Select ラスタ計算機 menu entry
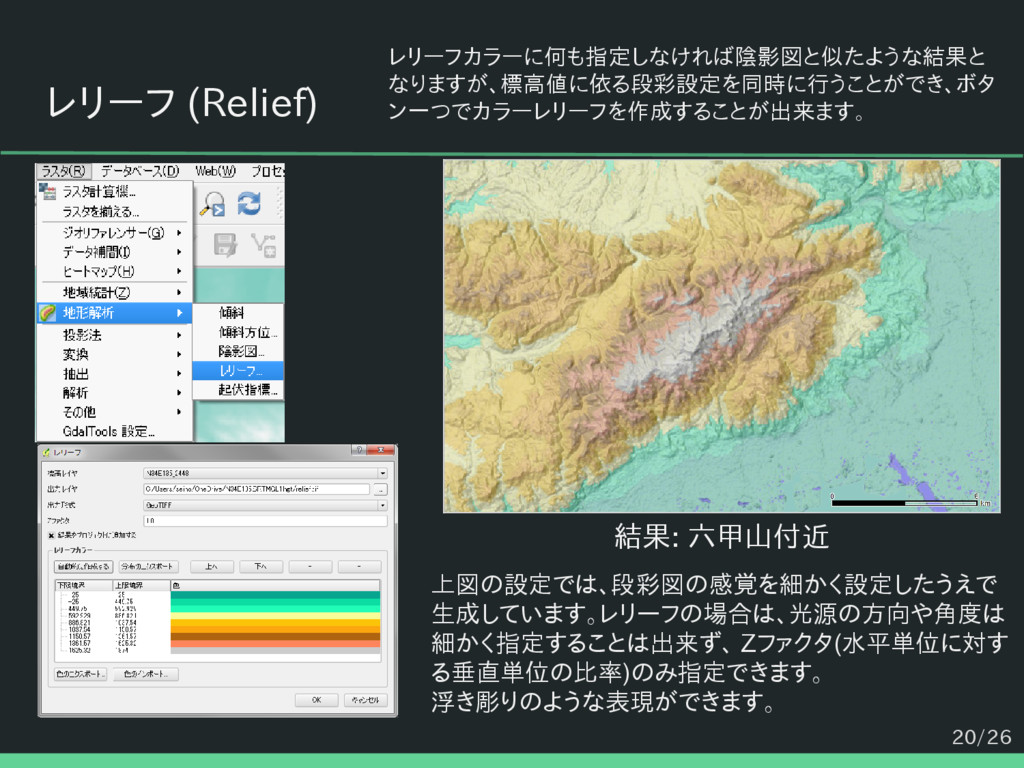This screenshot has width=1024, height=768. pyautogui.click(x=115, y=191)
